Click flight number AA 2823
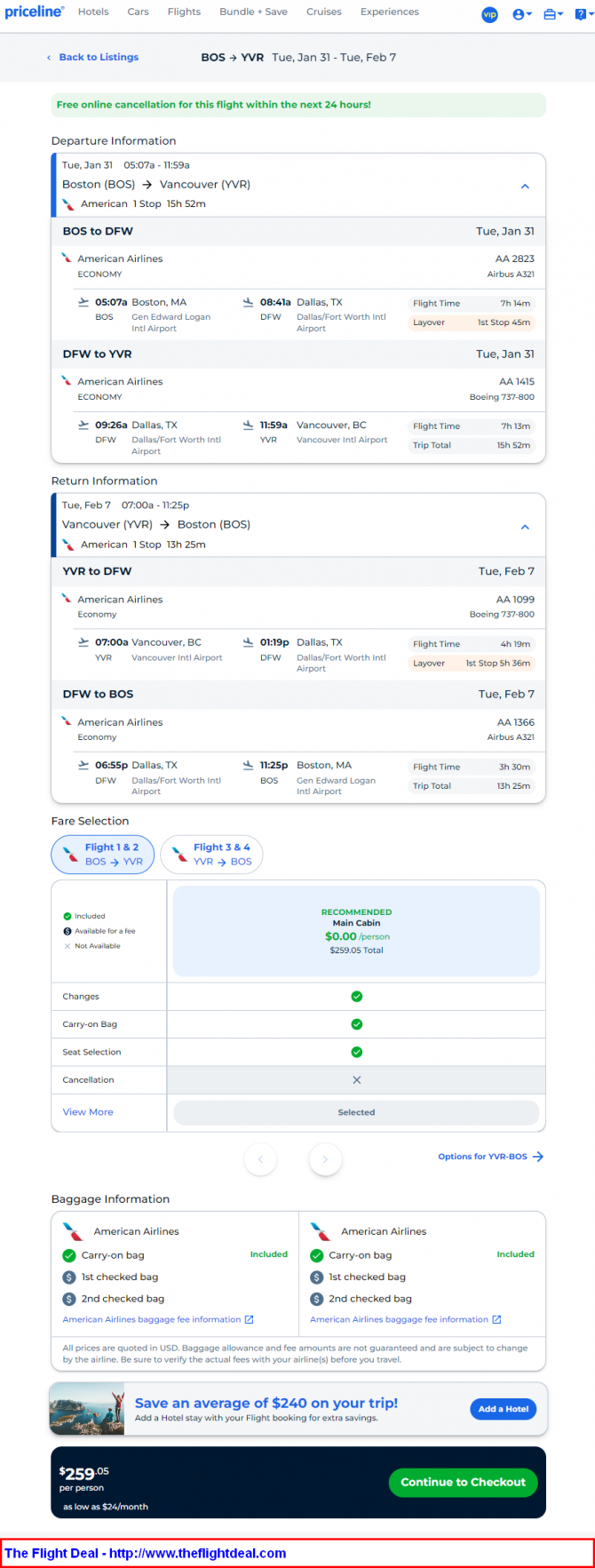The width and height of the screenshot is (595, 1568). point(515,259)
